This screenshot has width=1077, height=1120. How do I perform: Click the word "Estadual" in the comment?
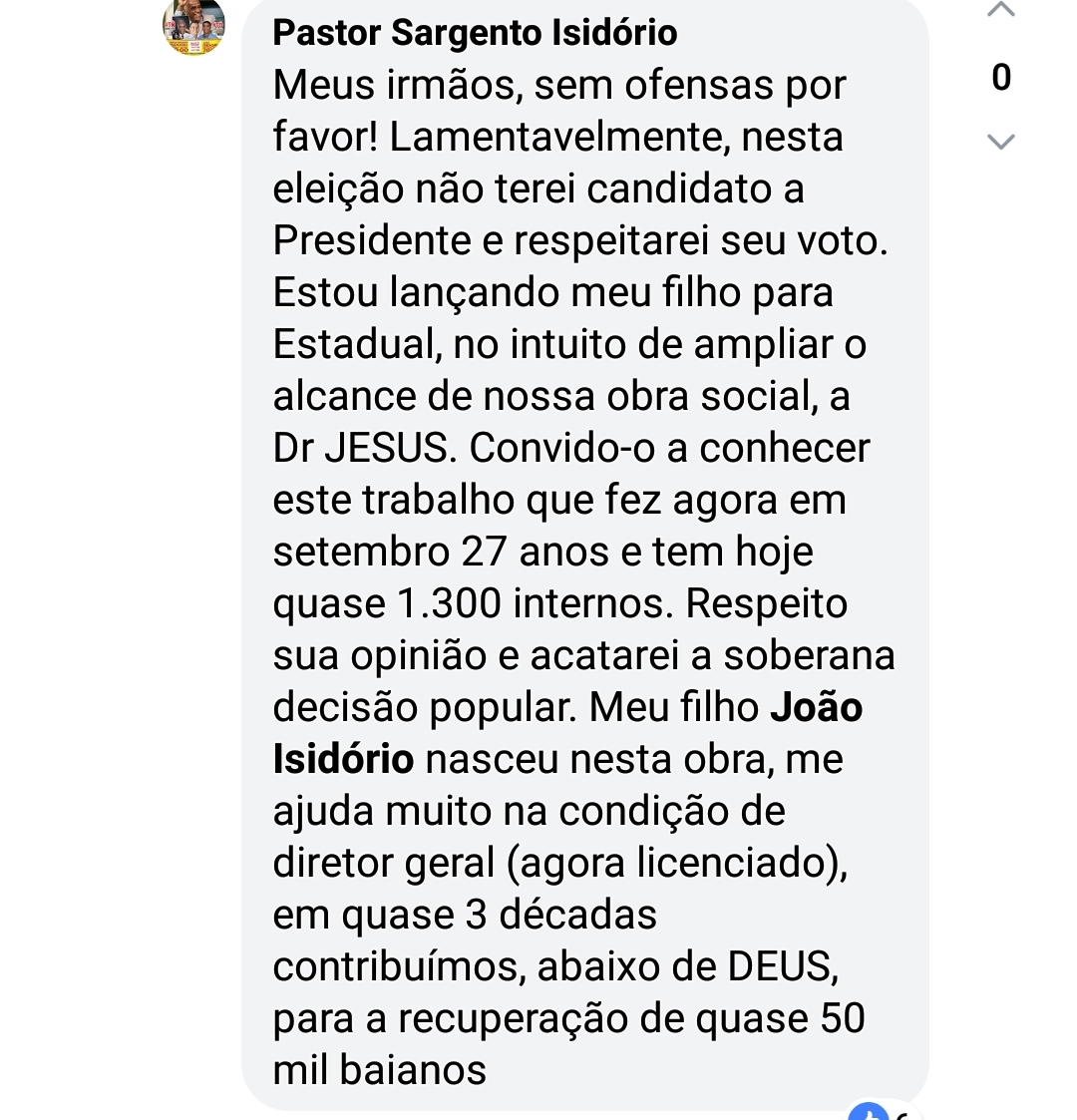[356, 344]
